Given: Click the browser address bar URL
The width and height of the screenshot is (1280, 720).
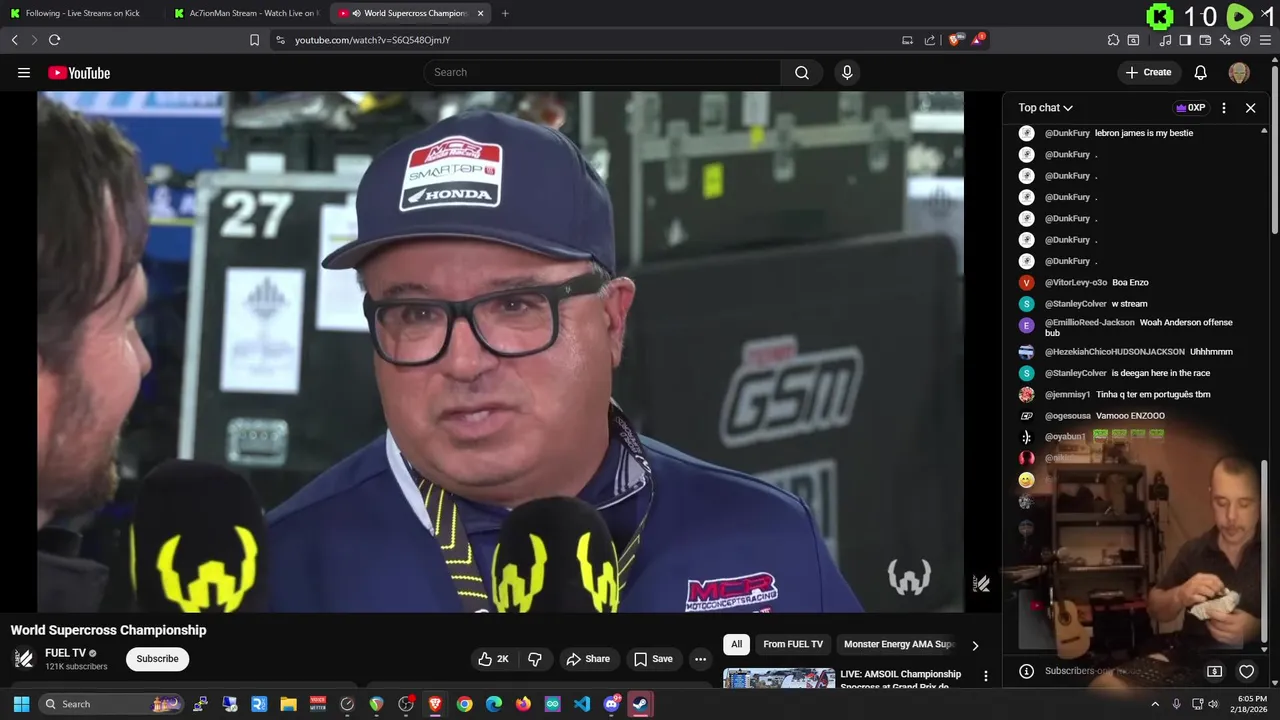Looking at the screenshot, I should (372, 40).
